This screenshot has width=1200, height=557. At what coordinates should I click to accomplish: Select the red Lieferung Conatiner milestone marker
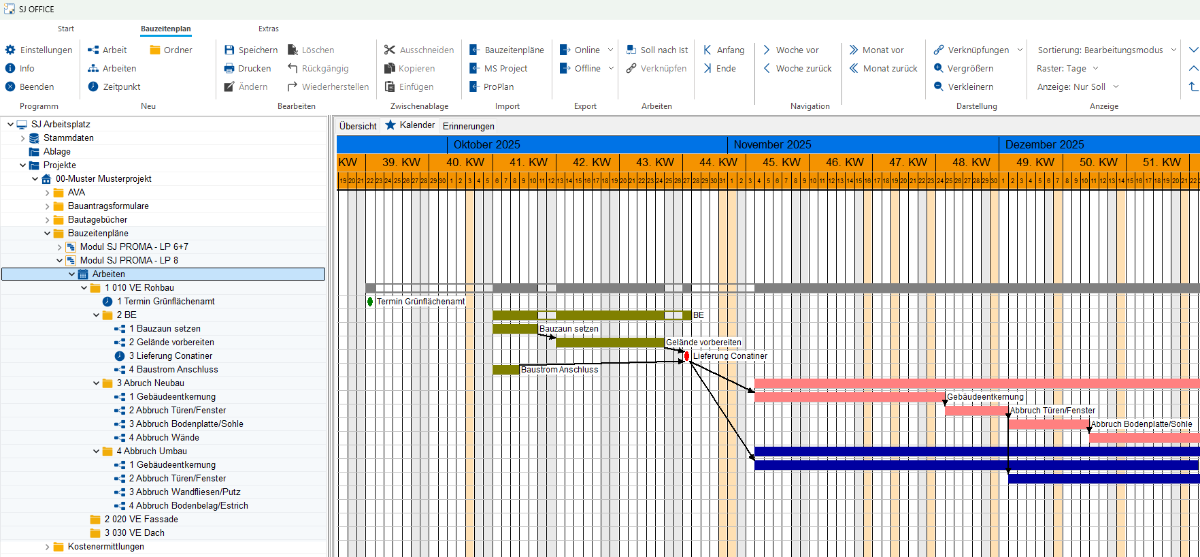[x=686, y=356]
